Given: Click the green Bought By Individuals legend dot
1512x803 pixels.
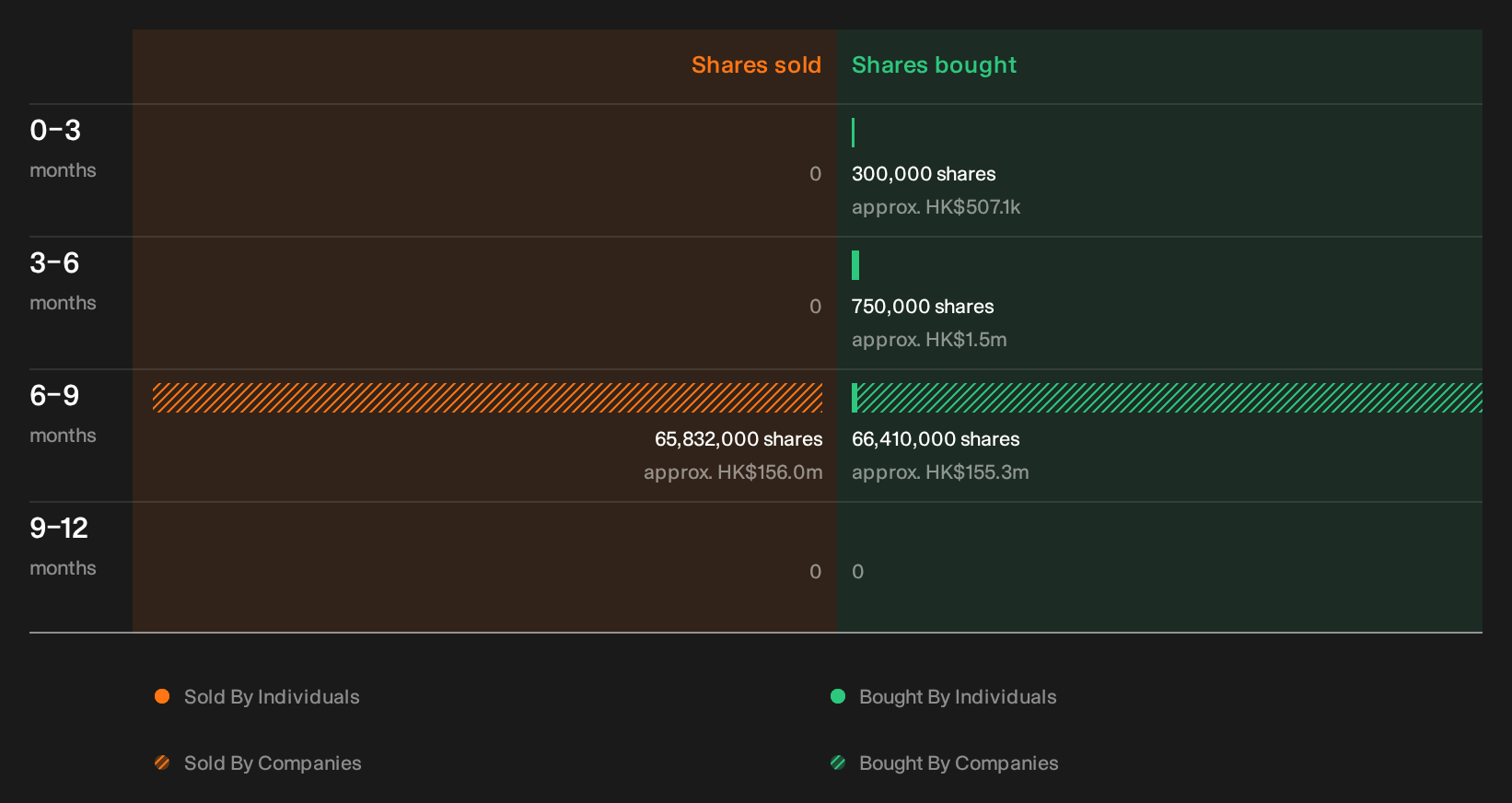Looking at the screenshot, I should [x=838, y=696].
